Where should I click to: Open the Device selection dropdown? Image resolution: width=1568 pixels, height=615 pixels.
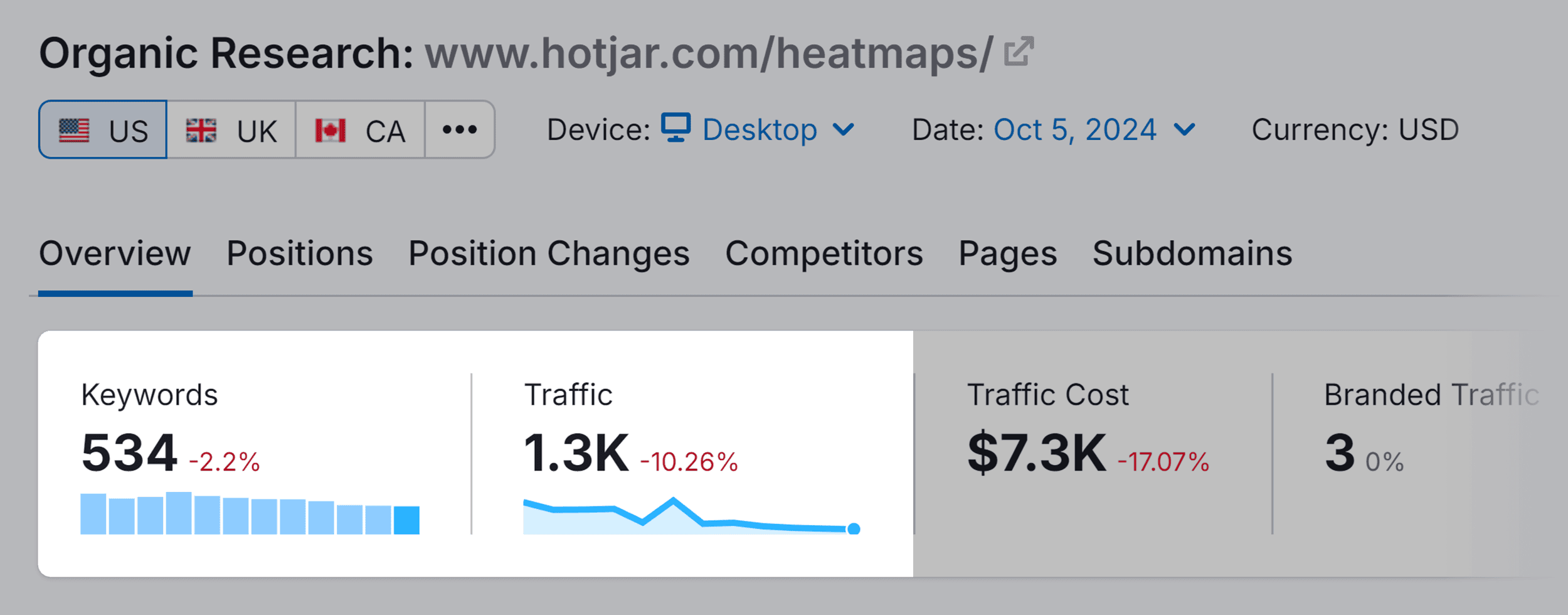759,130
